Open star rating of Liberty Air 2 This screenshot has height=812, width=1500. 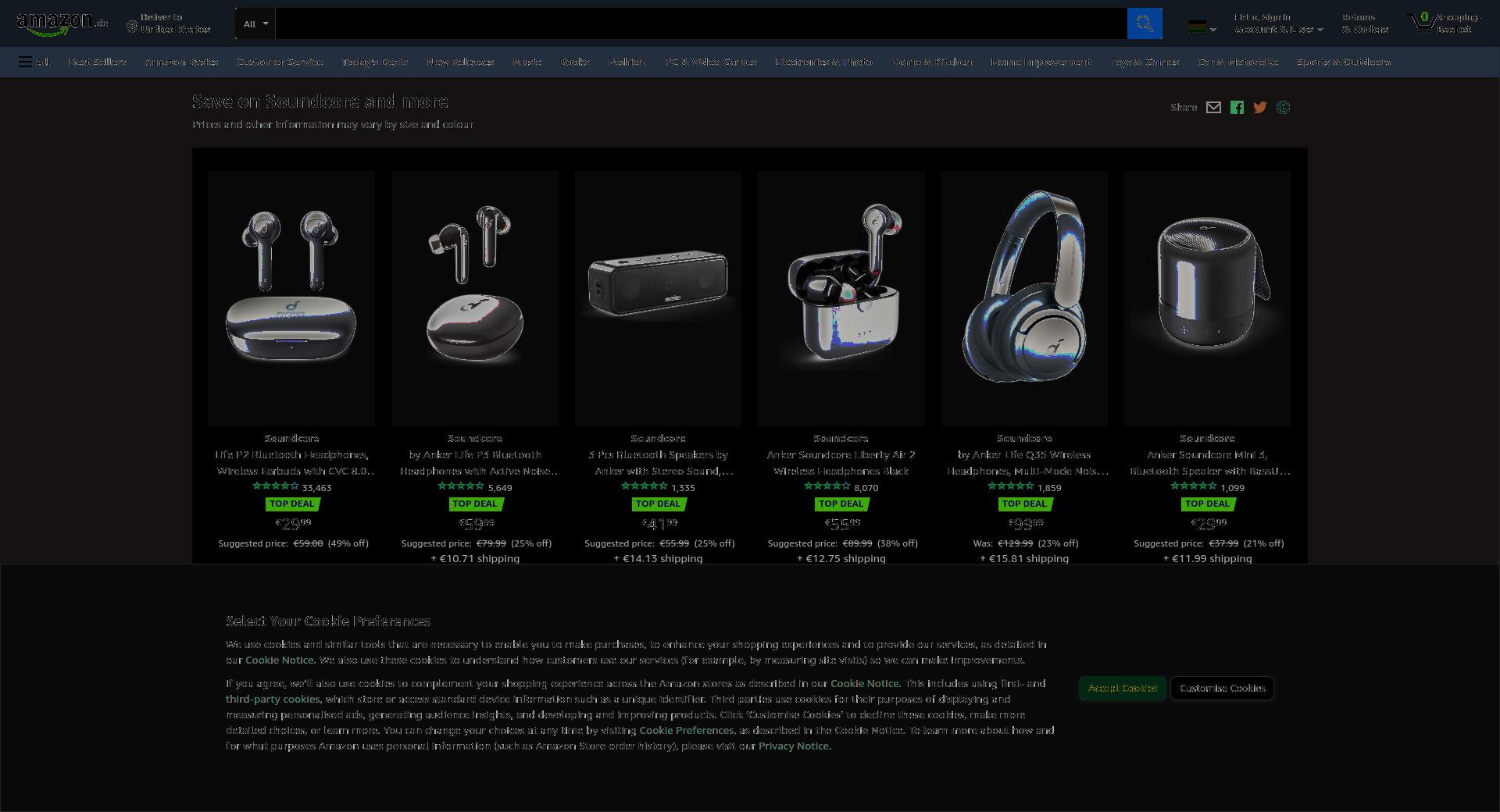tap(827, 486)
